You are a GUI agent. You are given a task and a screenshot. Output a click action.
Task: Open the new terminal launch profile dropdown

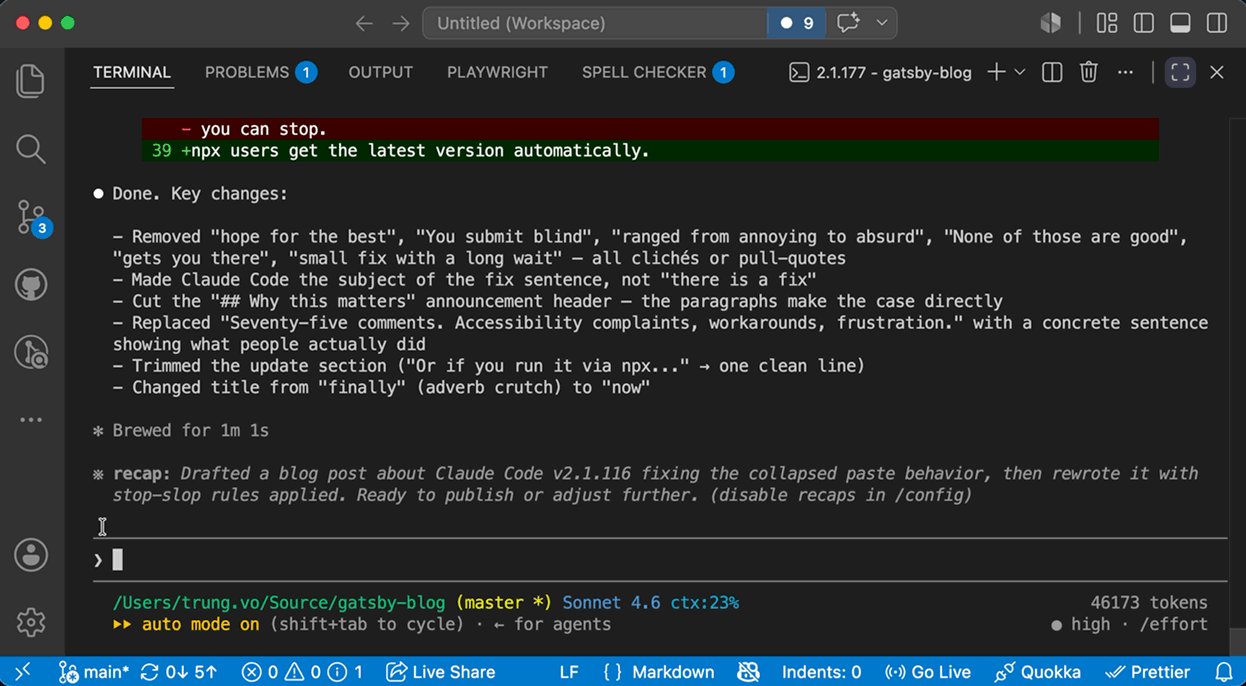tap(1020, 72)
